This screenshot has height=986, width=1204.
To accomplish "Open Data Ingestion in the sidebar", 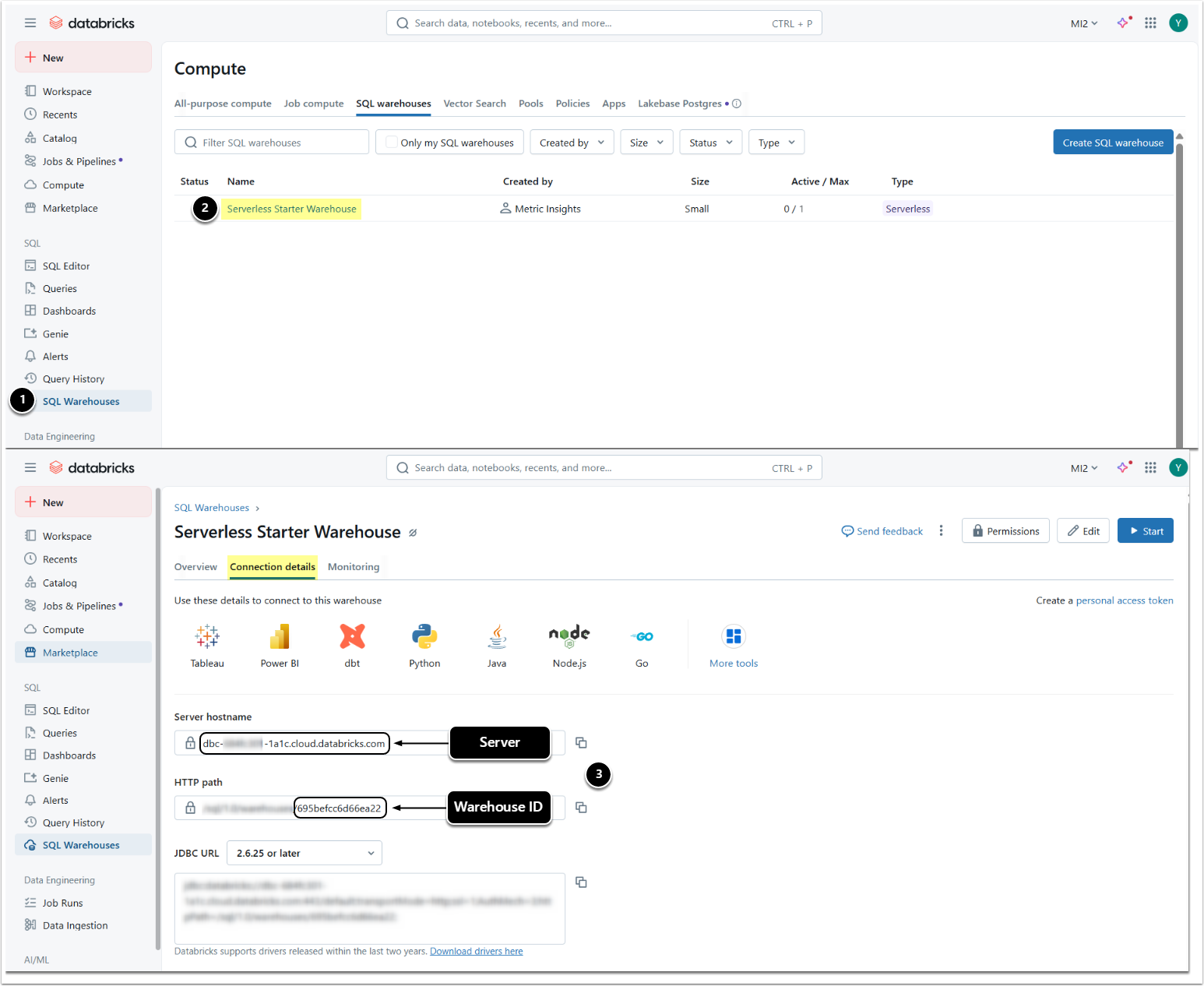I will pyautogui.click(x=75, y=925).
